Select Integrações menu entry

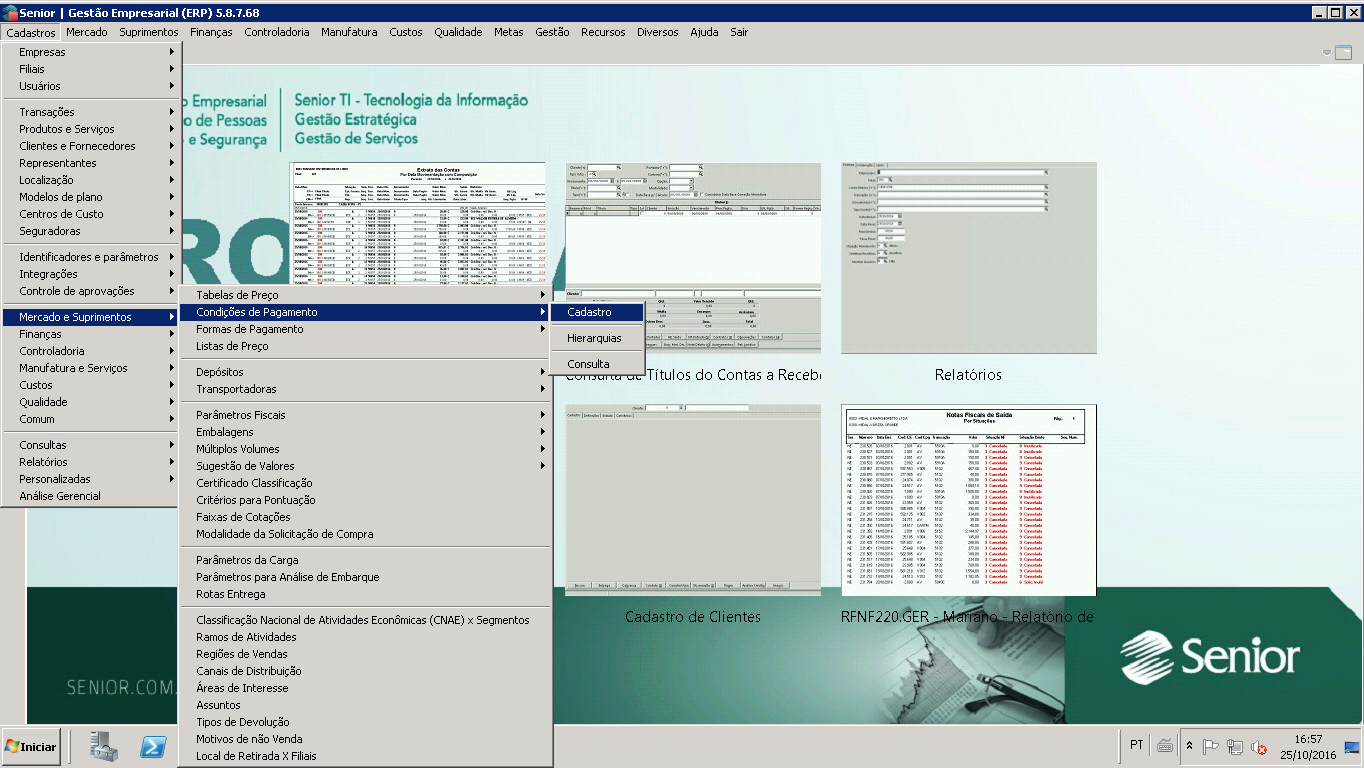(x=90, y=274)
